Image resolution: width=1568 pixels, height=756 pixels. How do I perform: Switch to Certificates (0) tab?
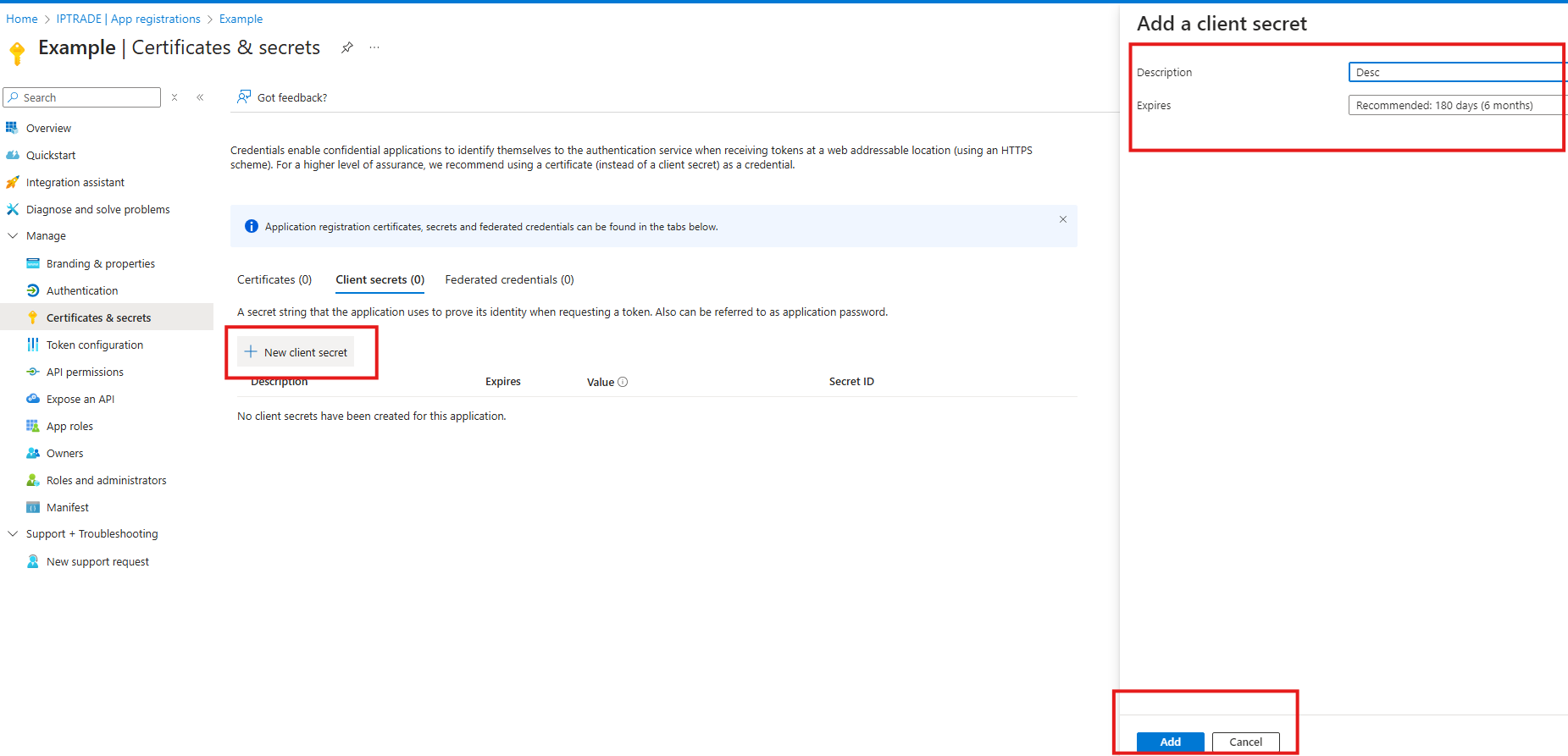[274, 279]
